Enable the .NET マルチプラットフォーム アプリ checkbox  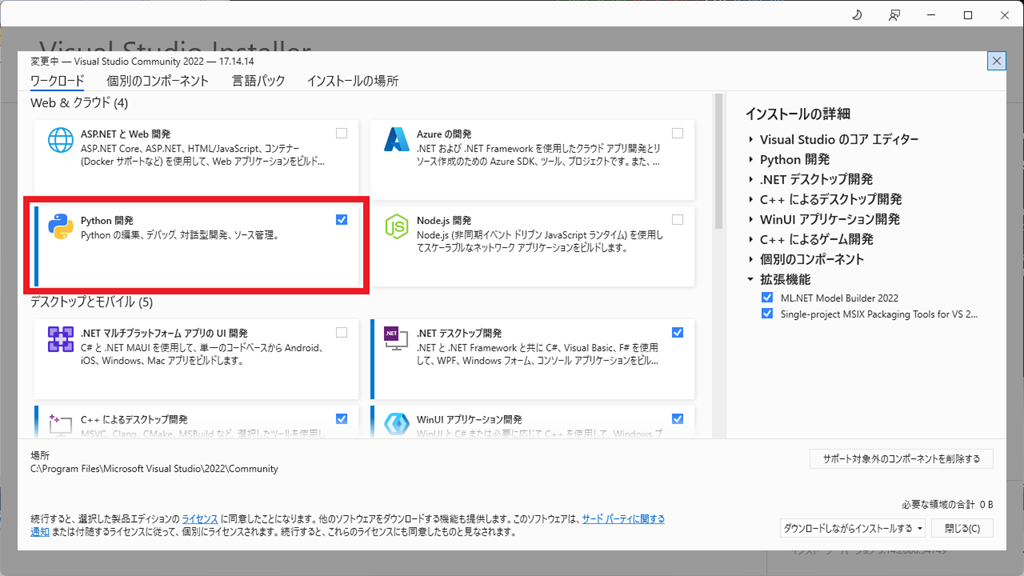coord(342,332)
